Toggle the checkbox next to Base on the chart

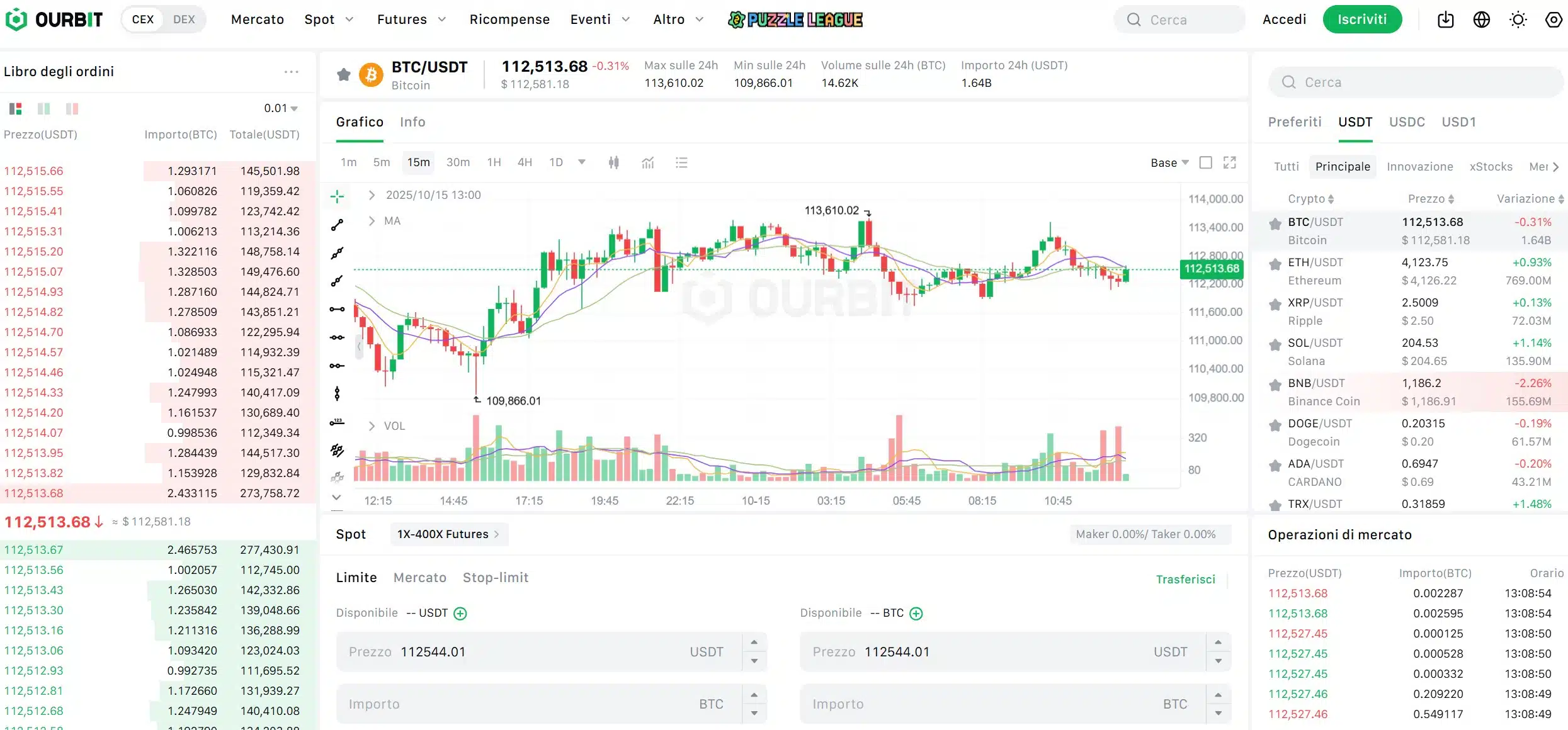pyautogui.click(x=1206, y=162)
